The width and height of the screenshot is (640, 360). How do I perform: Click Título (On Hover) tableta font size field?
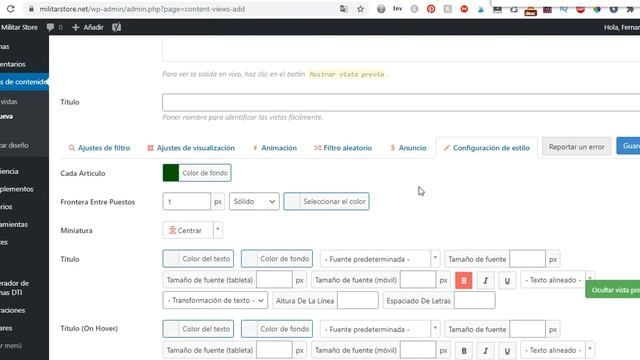pyautogui.click(x=274, y=350)
